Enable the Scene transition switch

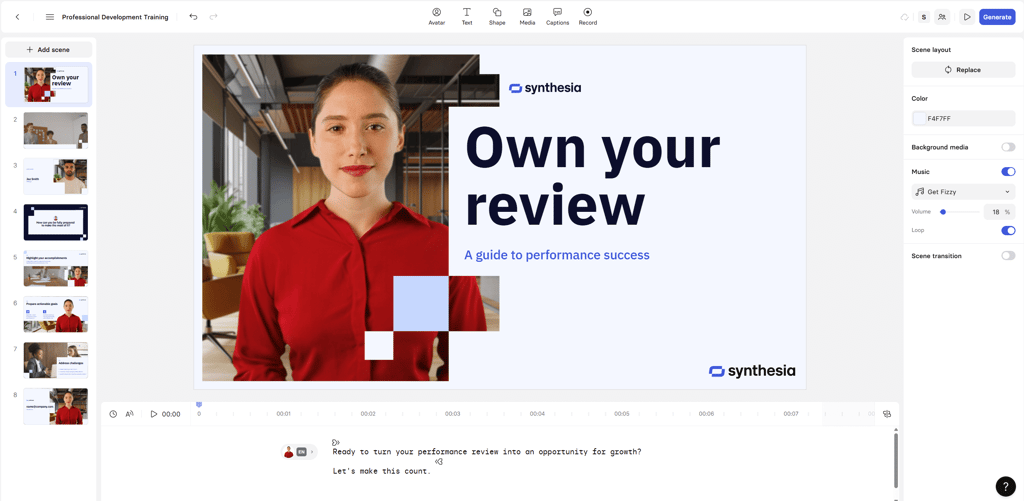(x=1008, y=256)
